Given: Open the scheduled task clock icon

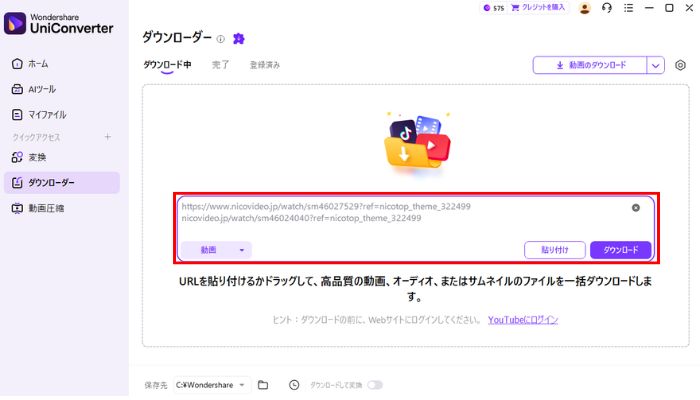Looking at the screenshot, I should coord(294,385).
